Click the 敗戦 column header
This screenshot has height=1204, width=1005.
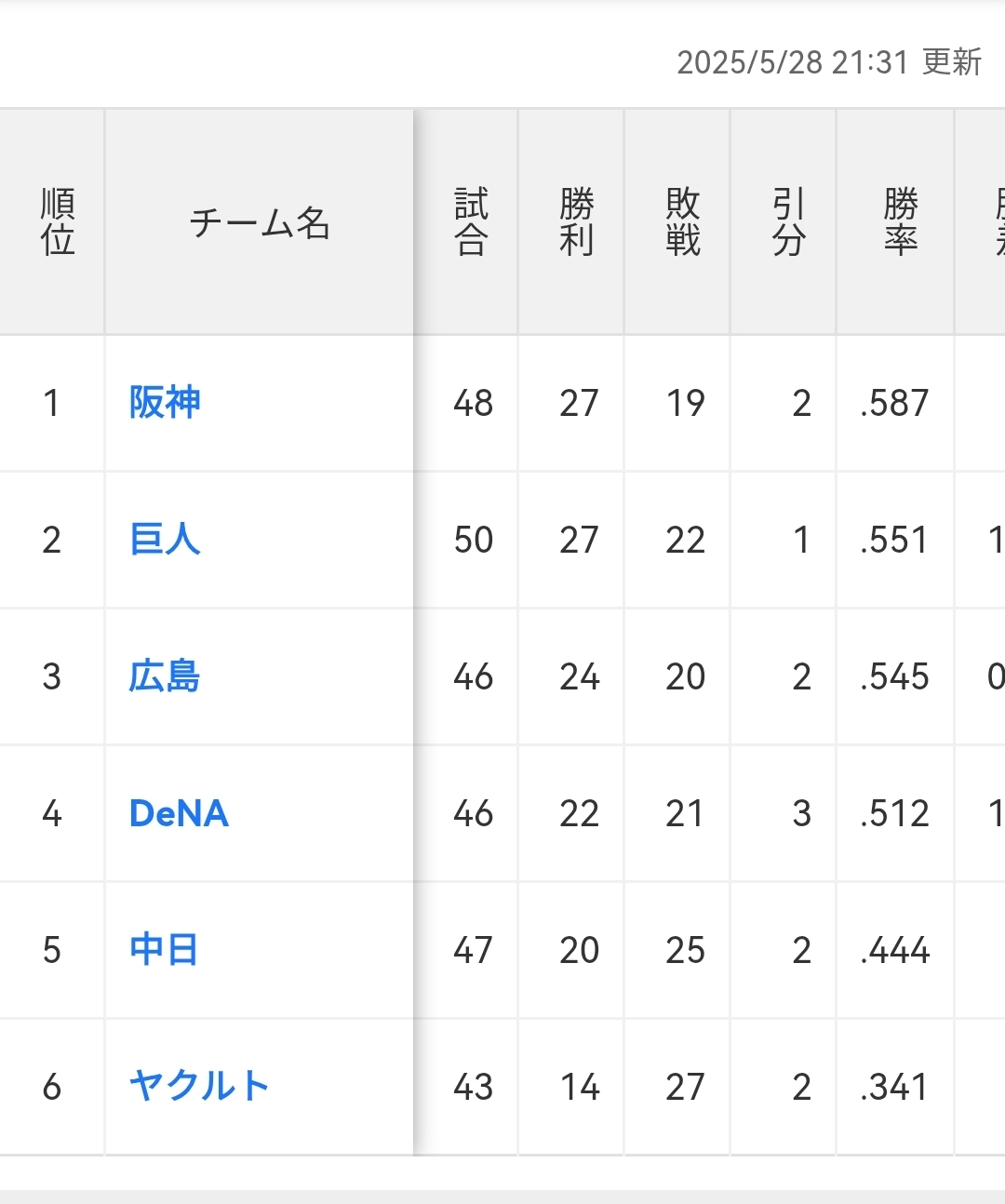(683, 222)
